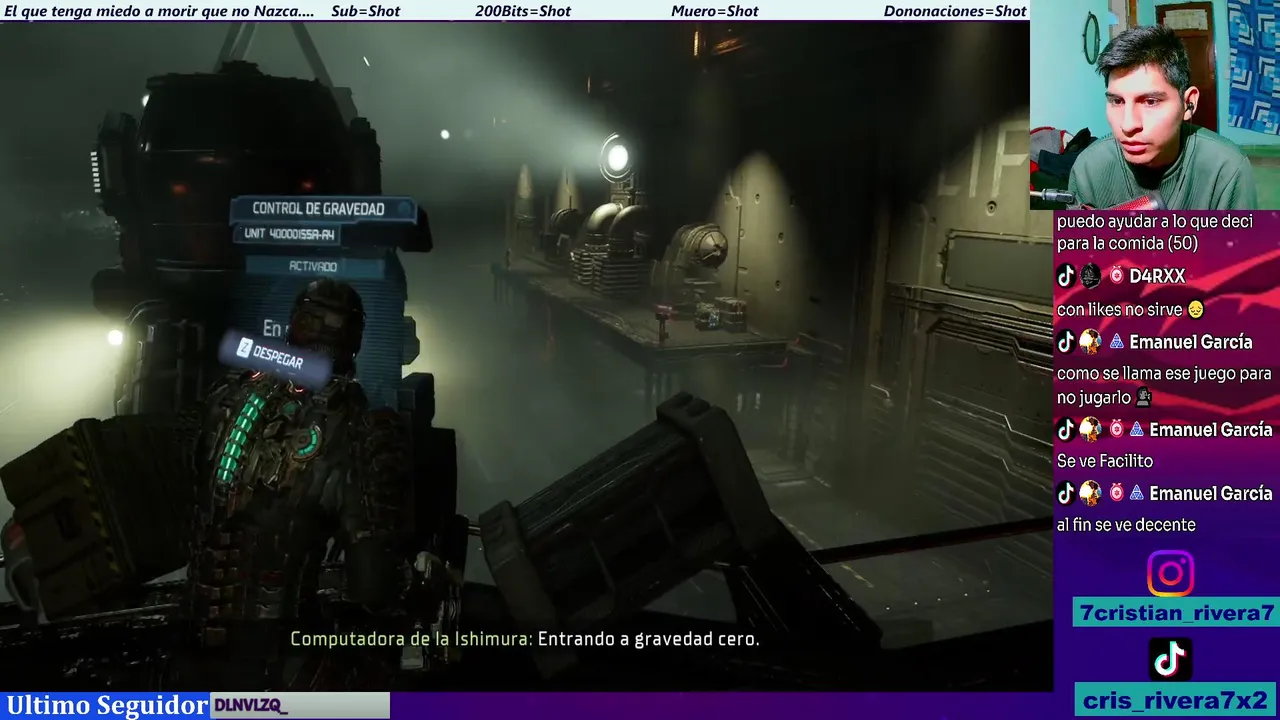Image resolution: width=1280 pixels, height=720 pixels.
Task: Click TikTok icon above 'Se ve Facilito'
Action: pyautogui.click(x=1066, y=430)
